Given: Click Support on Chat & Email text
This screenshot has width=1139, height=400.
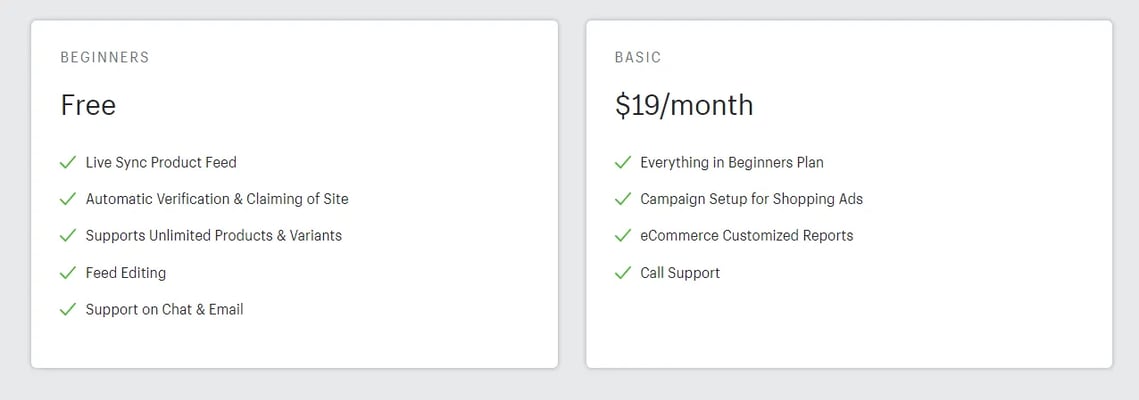Looking at the screenshot, I should 164,310.
